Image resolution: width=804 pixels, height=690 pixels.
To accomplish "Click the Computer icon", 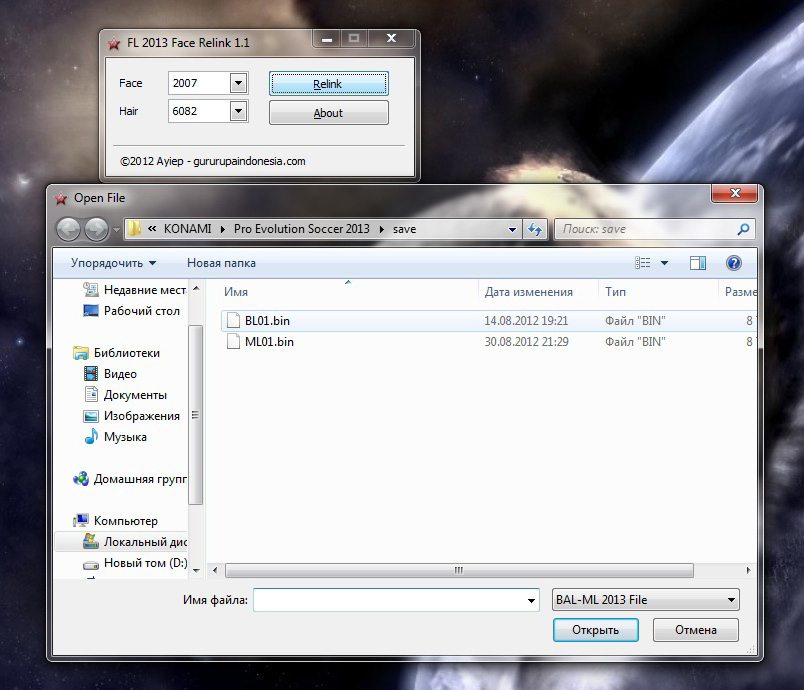I will (81, 520).
